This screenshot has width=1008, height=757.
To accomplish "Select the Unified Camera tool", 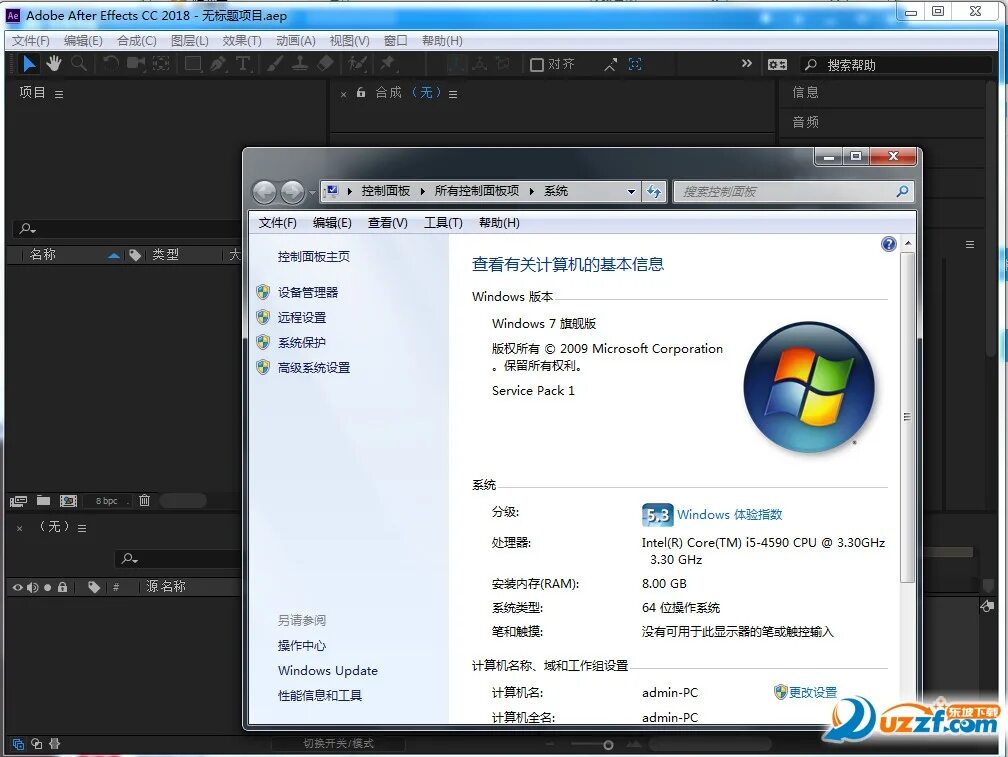I will (x=136, y=64).
